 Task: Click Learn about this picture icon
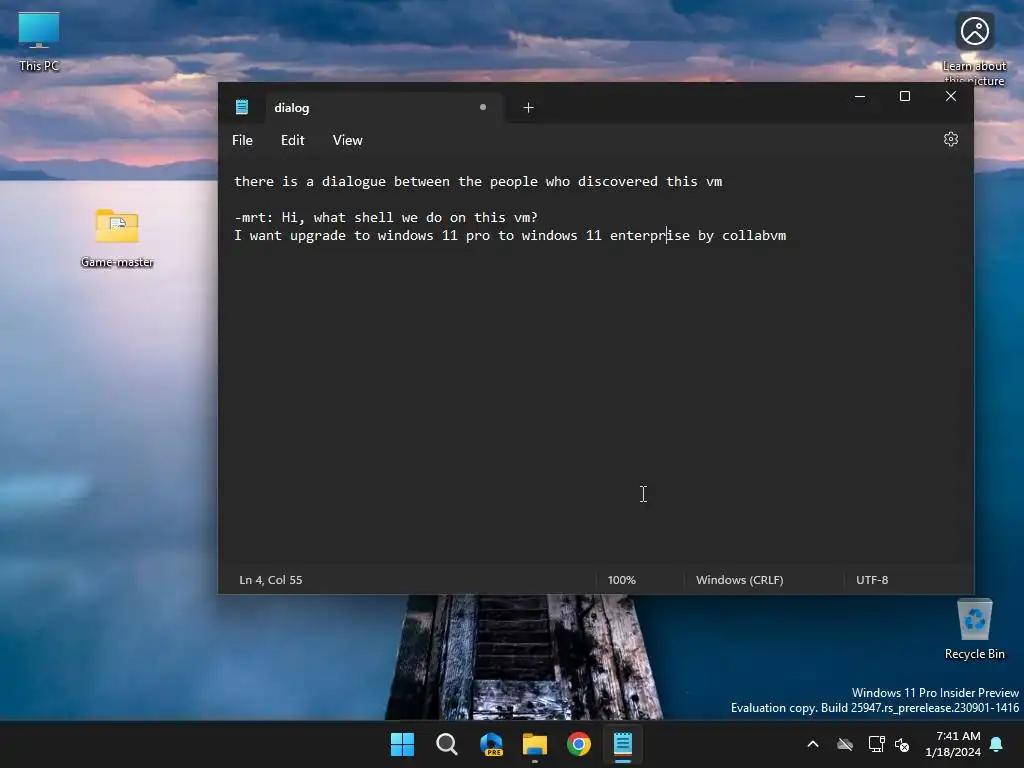pyautogui.click(x=974, y=48)
